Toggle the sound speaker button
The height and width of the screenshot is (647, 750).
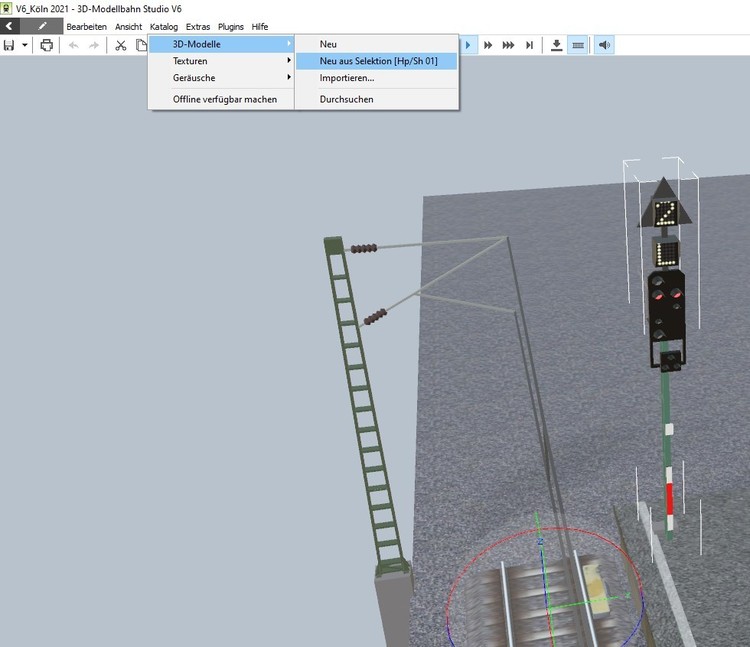(604, 45)
